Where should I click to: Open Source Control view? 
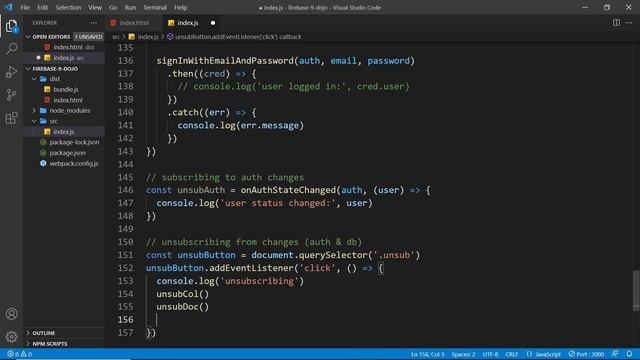click(11, 95)
